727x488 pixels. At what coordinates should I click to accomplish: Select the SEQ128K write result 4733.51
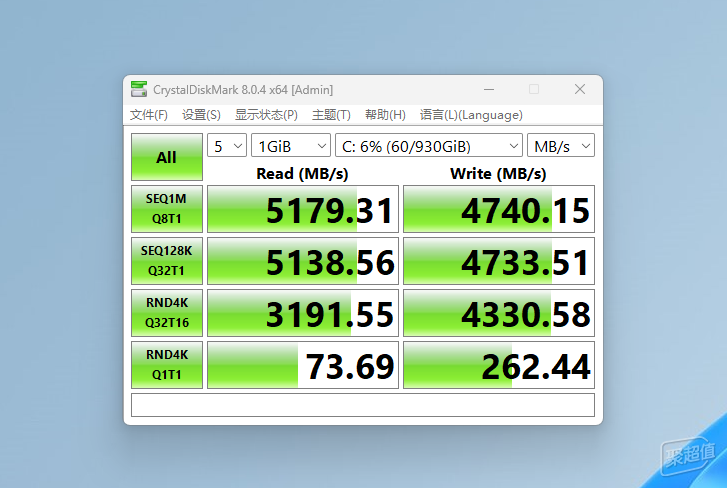click(499, 261)
